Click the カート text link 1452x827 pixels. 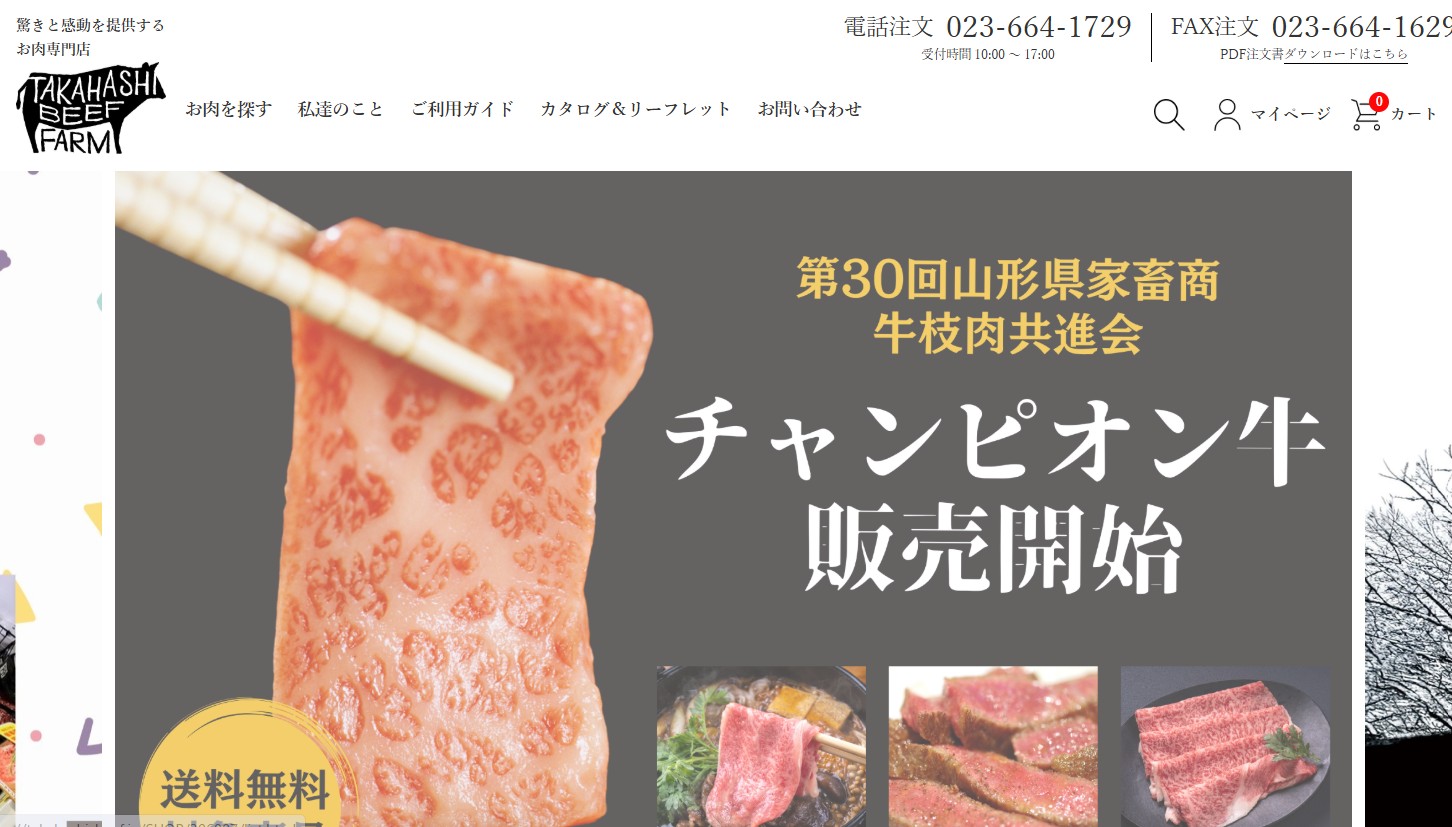(1414, 114)
